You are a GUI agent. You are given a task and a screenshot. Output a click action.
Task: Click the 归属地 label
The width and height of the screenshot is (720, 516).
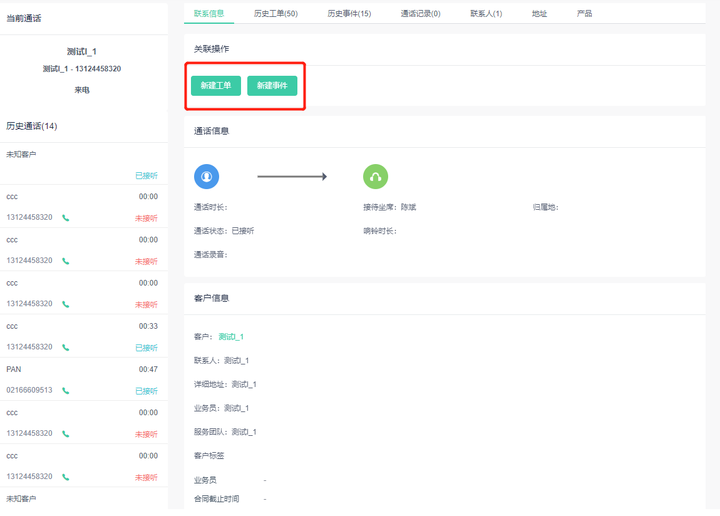coord(546,207)
